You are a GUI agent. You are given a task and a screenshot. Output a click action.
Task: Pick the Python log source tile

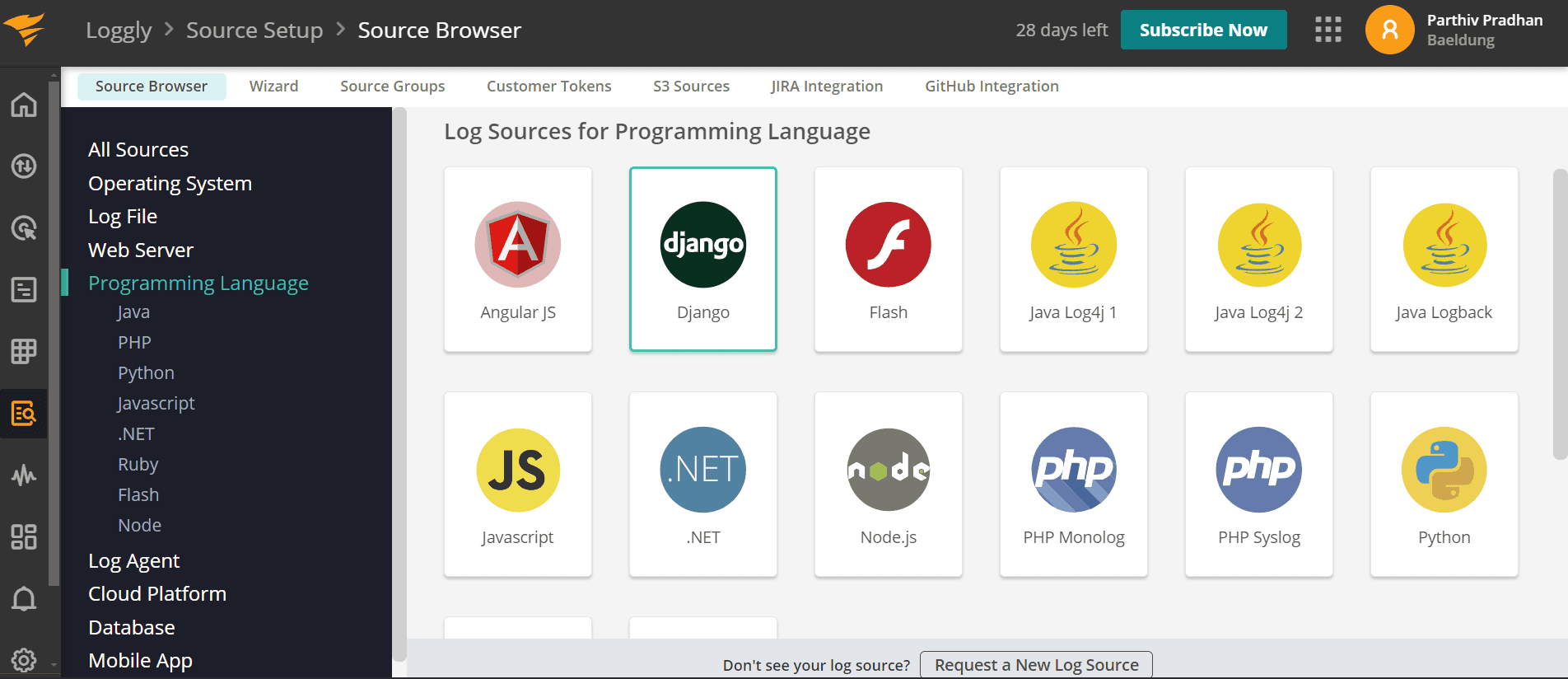point(1444,484)
